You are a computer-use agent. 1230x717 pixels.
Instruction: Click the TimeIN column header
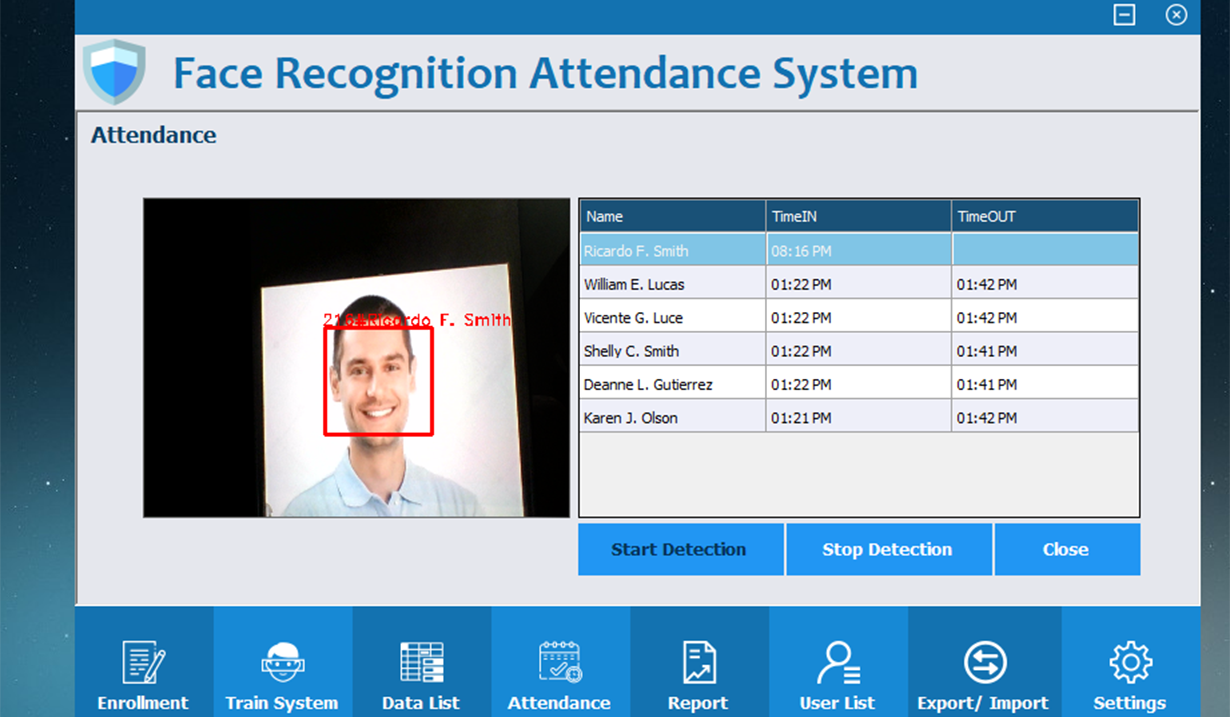click(858, 216)
